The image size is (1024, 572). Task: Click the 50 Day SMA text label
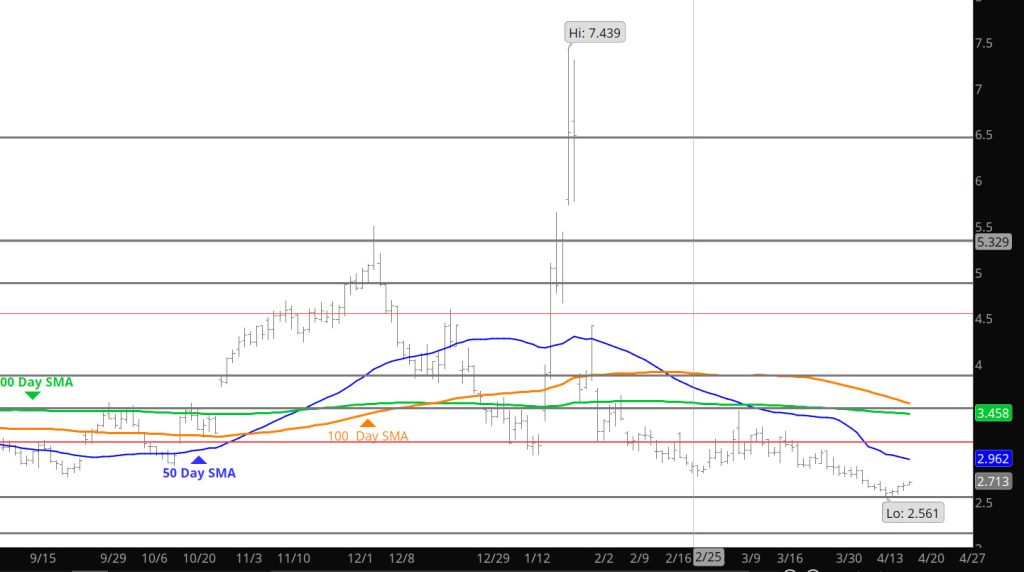point(199,473)
